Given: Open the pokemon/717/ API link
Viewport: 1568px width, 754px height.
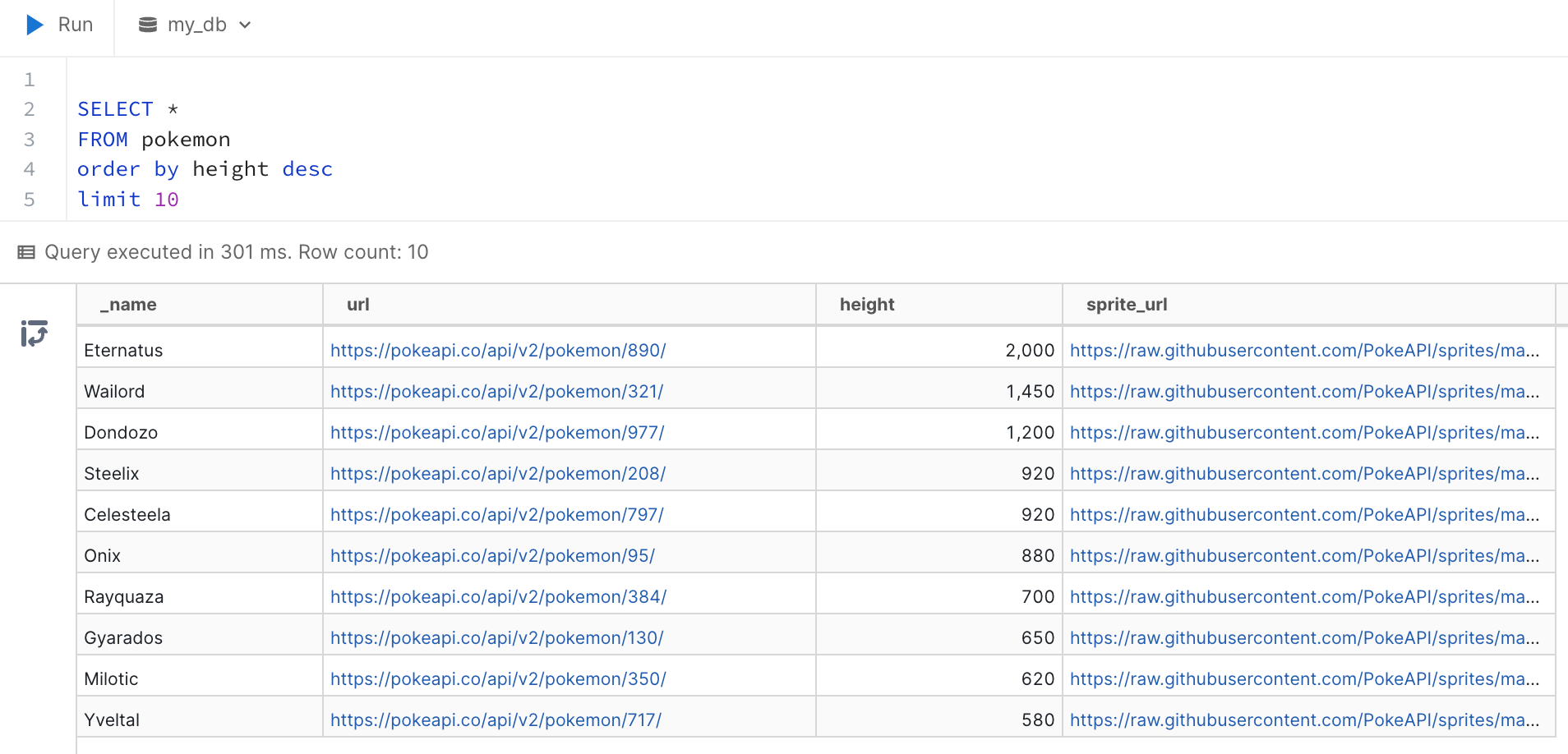Looking at the screenshot, I should (496, 720).
